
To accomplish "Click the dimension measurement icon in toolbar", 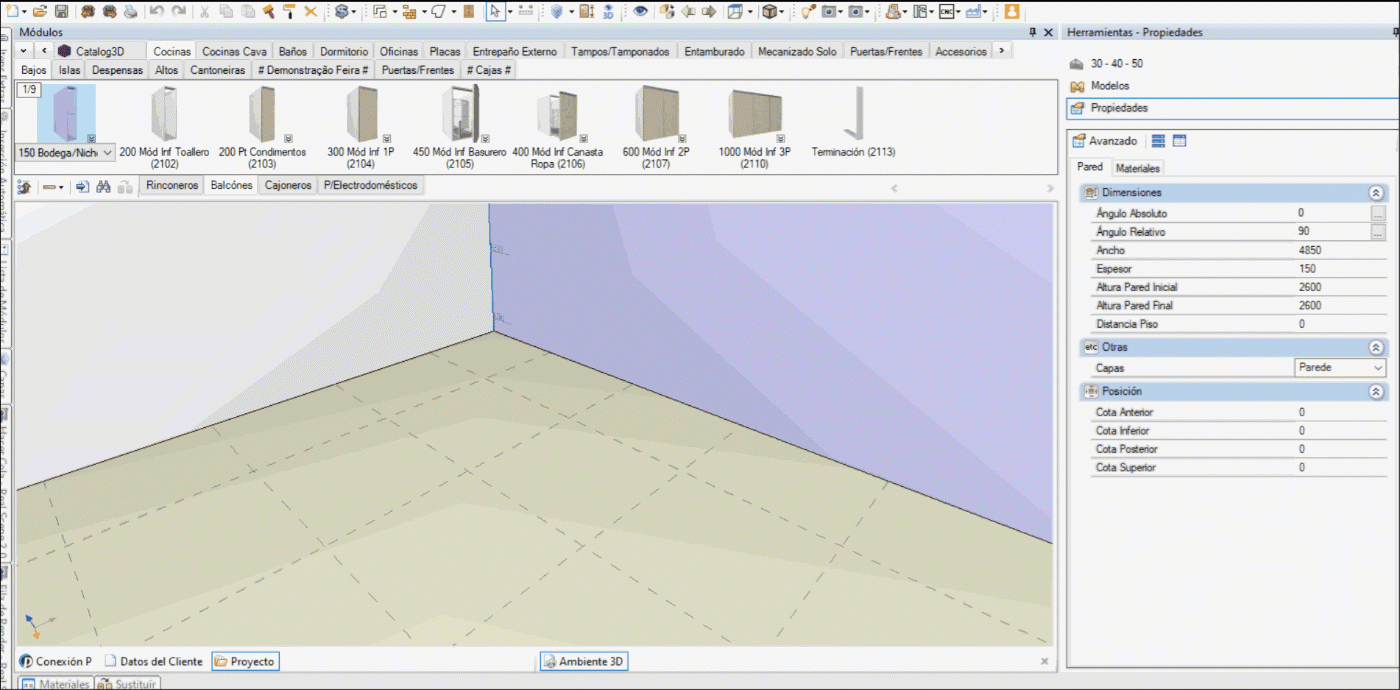I will pyautogui.click(x=526, y=11).
